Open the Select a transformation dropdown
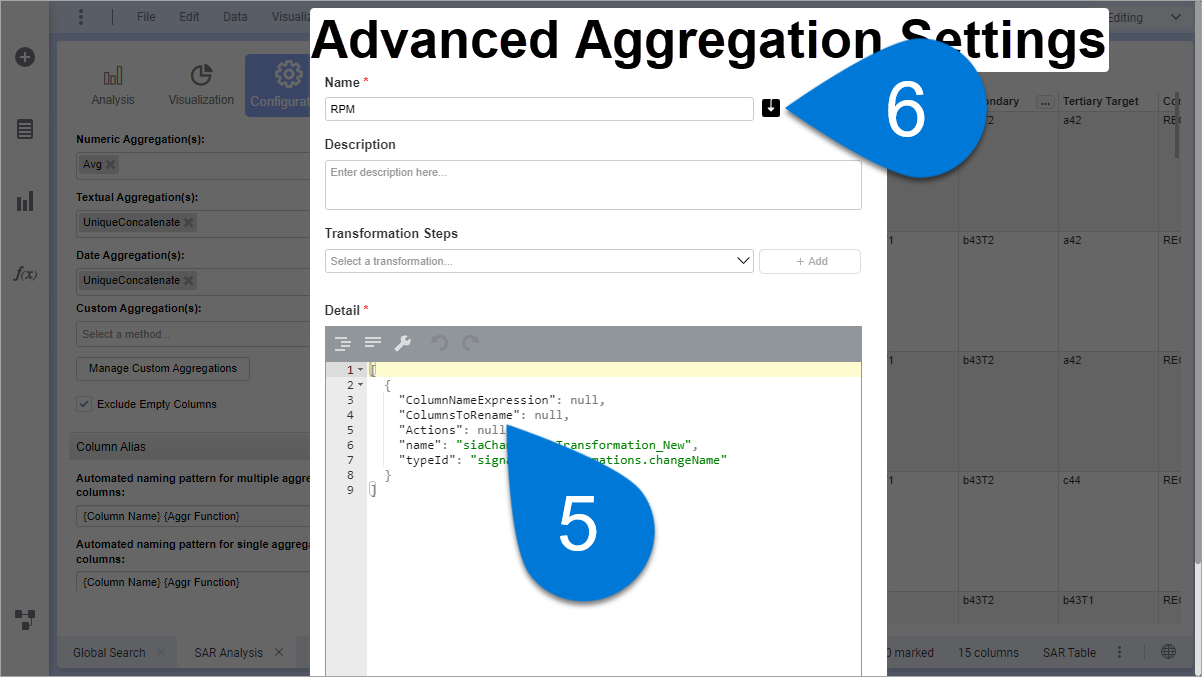The image size is (1202, 677). (x=539, y=261)
